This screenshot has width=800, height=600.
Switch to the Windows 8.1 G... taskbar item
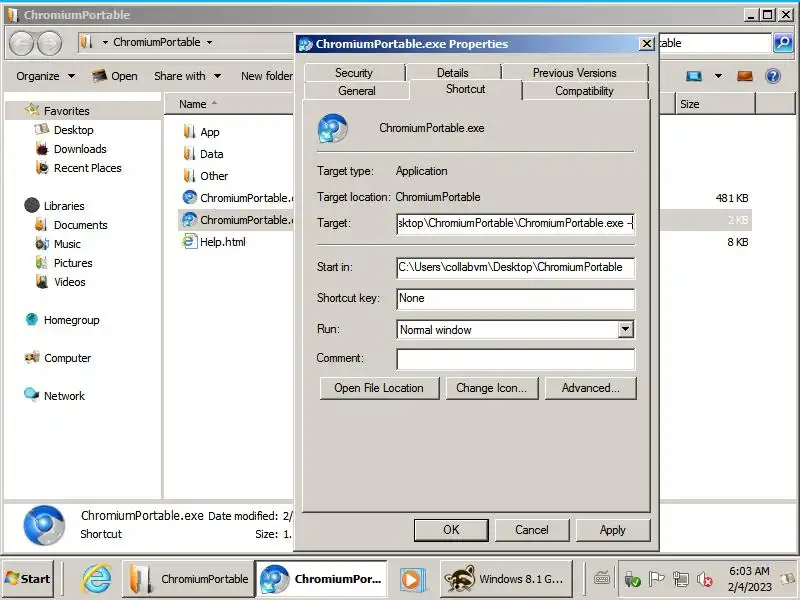pyautogui.click(x=506, y=579)
